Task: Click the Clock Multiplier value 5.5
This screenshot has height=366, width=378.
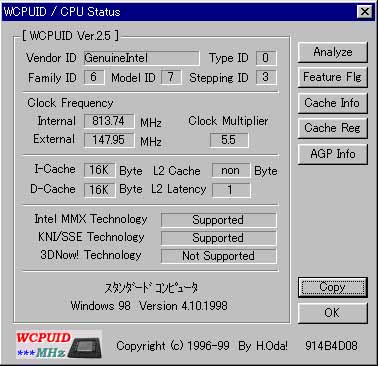Action: coord(229,140)
